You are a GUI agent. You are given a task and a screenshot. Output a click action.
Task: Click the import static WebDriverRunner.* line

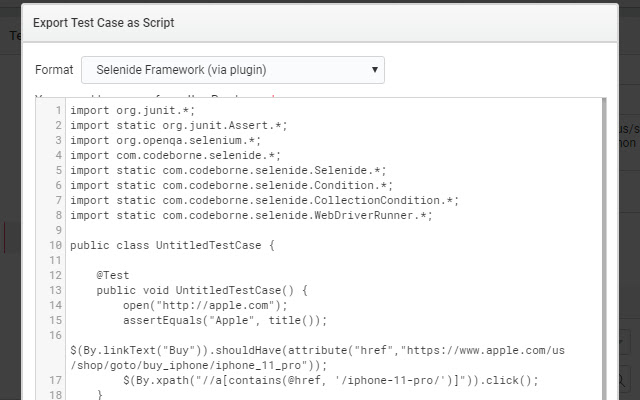(251, 216)
